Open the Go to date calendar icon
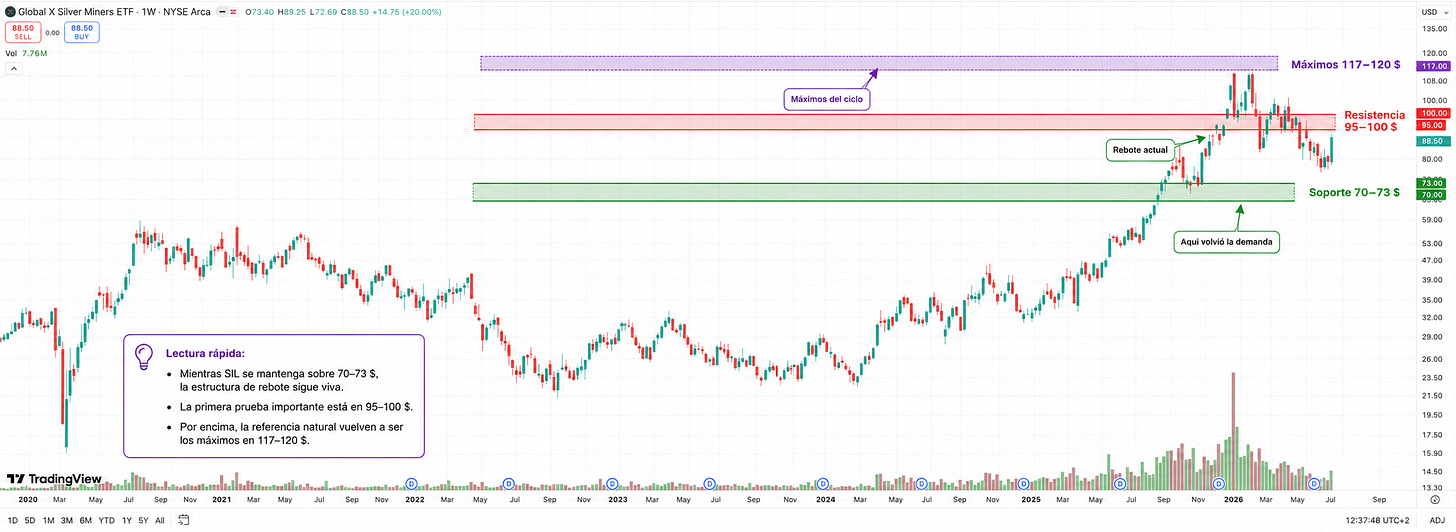The height and width of the screenshot is (532, 1456). tap(184, 520)
